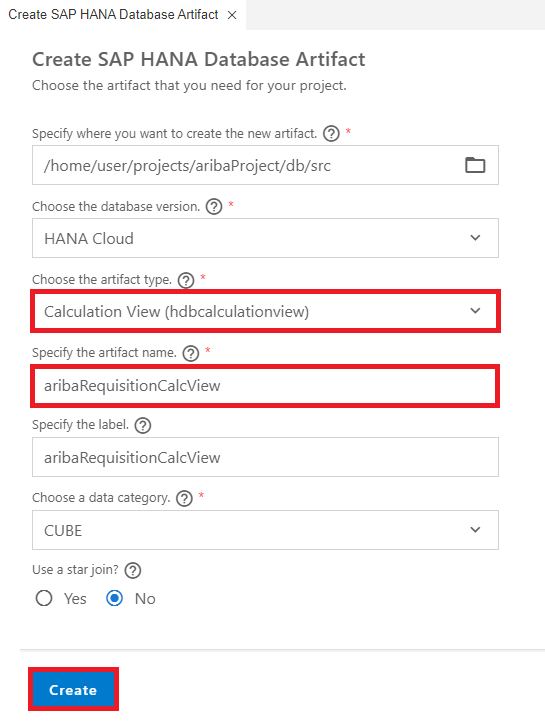Click the label input field
545x721 pixels.
[x=265, y=457]
